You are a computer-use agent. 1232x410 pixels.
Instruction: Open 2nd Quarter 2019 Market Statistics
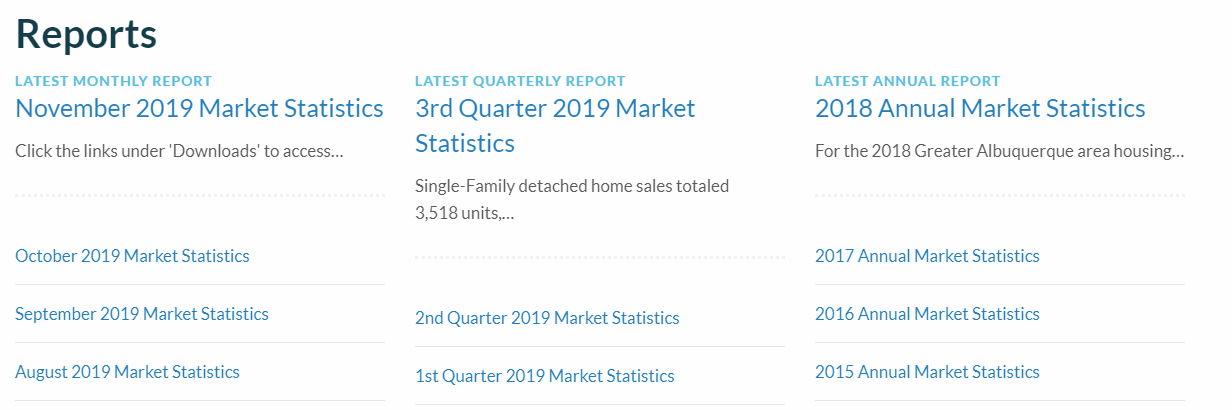(547, 318)
